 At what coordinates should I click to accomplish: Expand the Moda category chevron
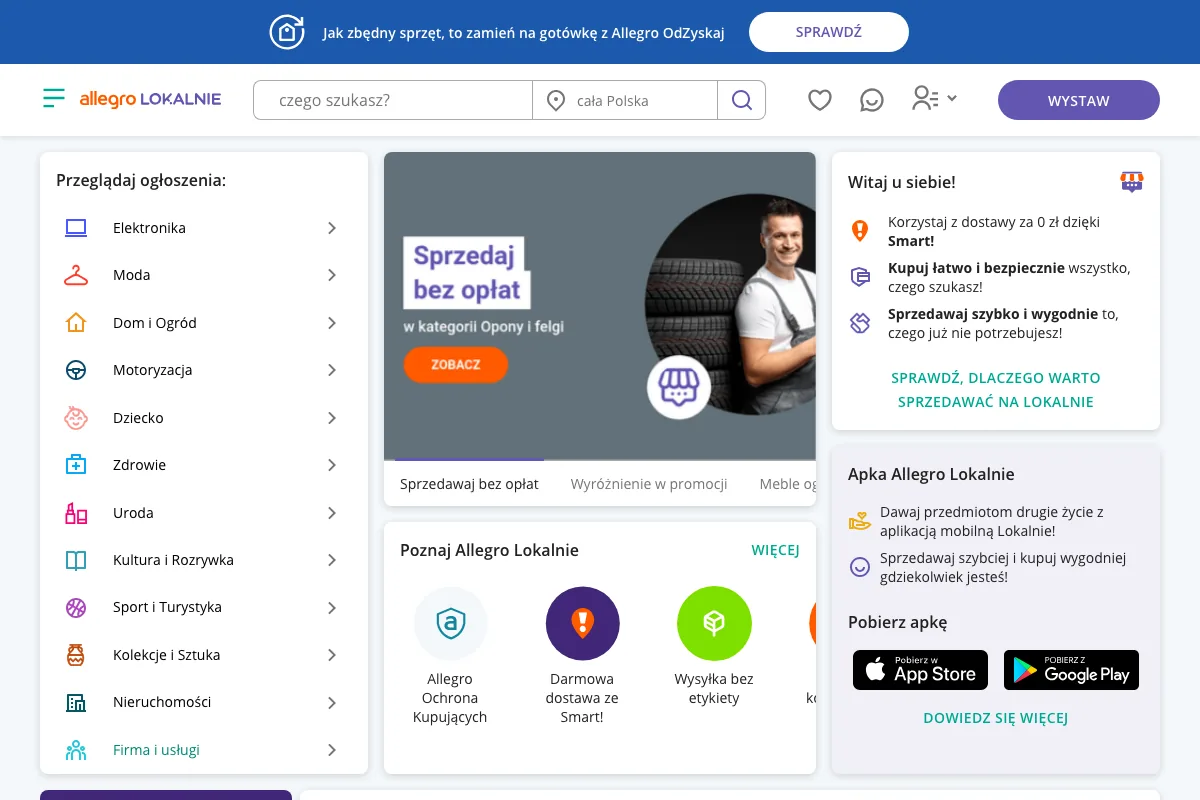pyautogui.click(x=332, y=275)
